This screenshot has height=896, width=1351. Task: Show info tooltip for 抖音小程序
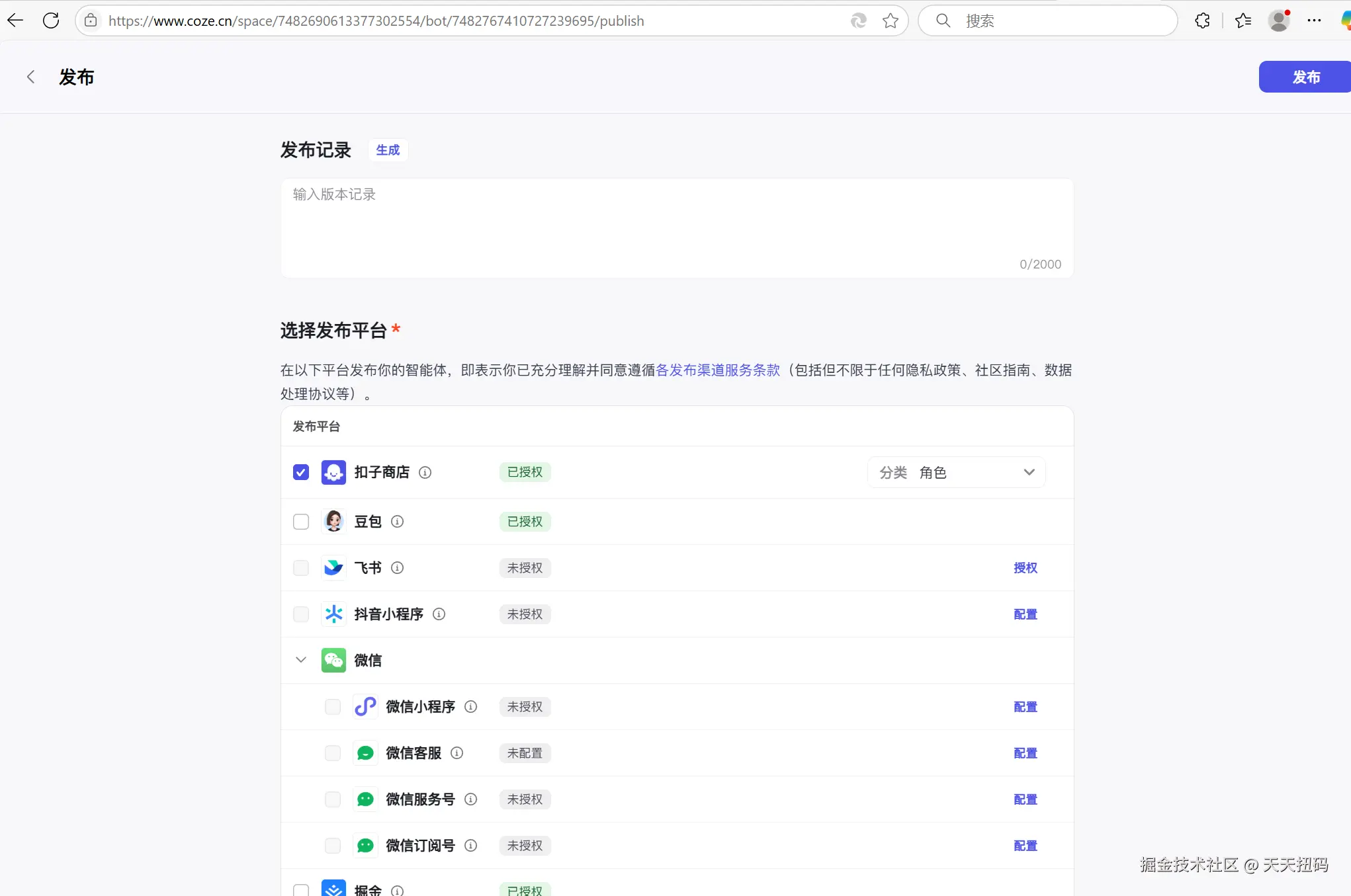[x=439, y=614]
